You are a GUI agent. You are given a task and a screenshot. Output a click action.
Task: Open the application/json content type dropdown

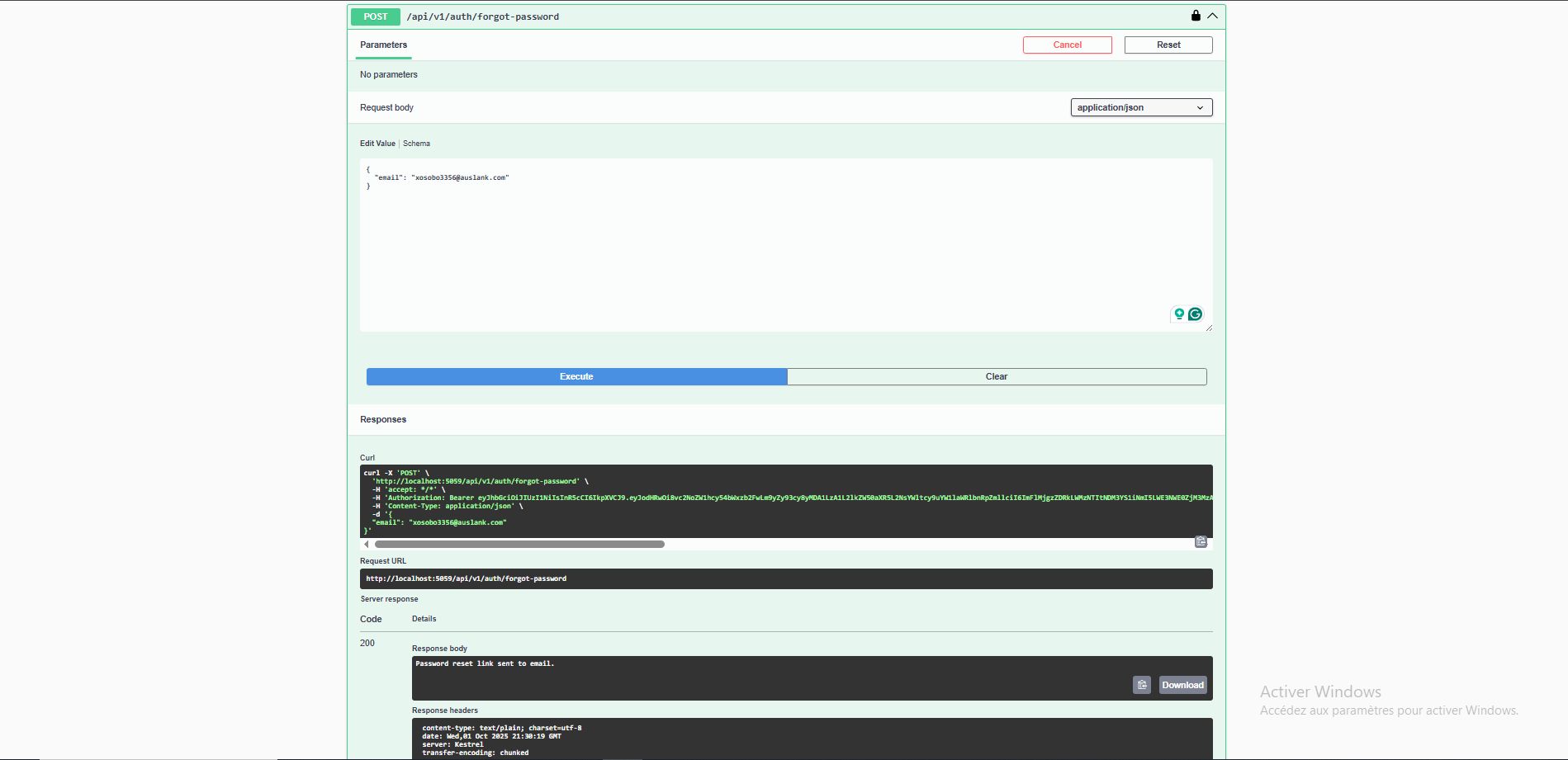(x=1141, y=107)
